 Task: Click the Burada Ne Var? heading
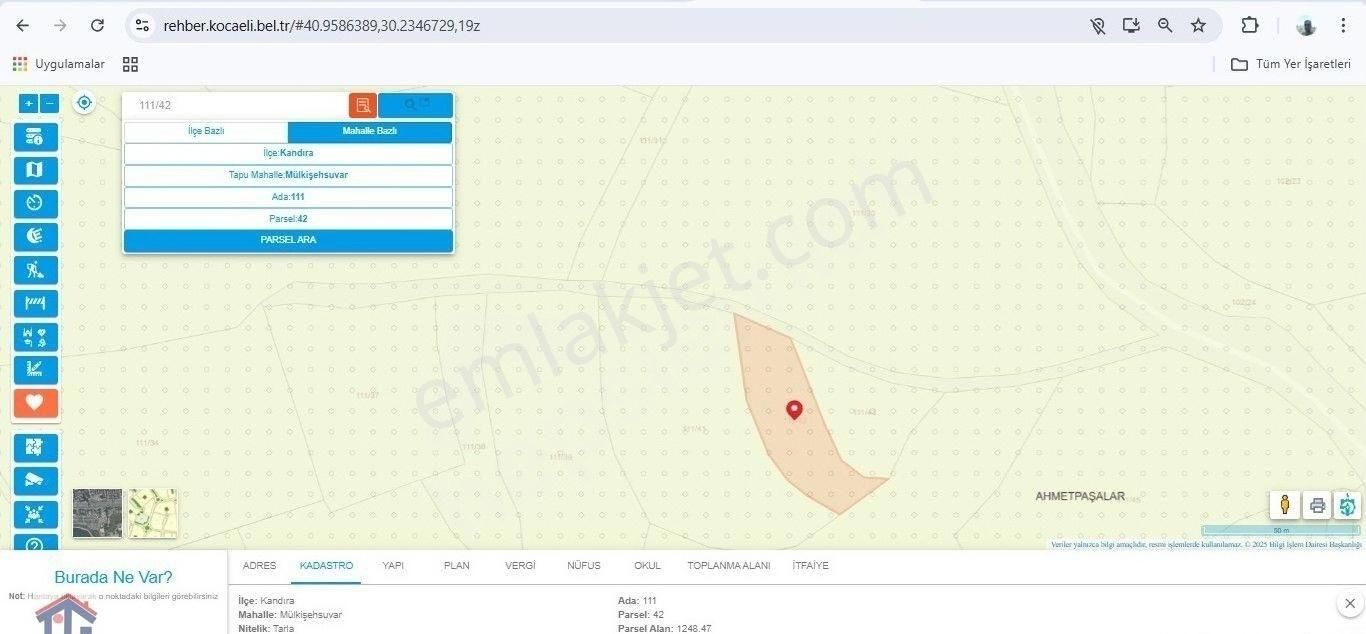pyautogui.click(x=113, y=577)
